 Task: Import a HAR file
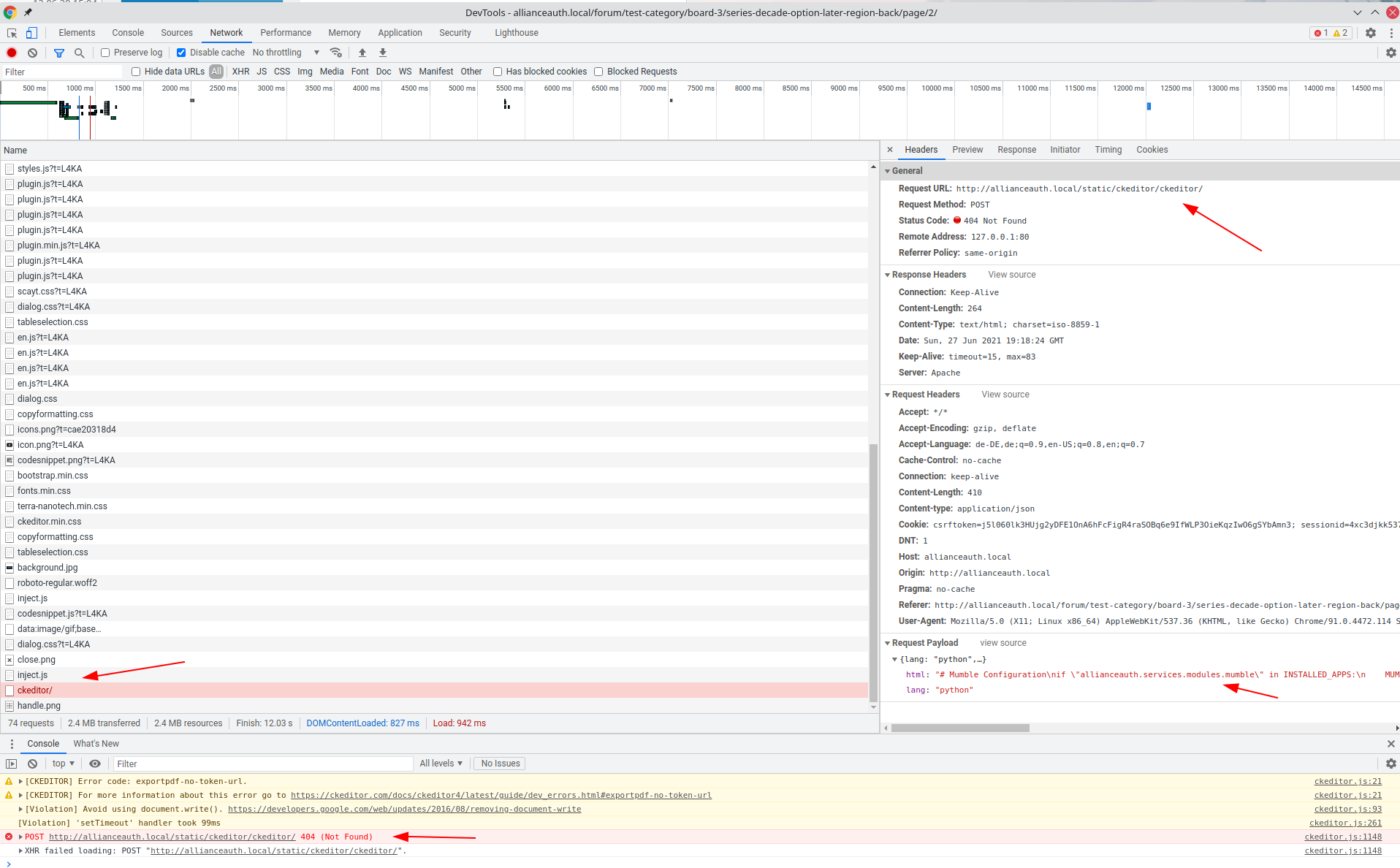tap(362, 52)
